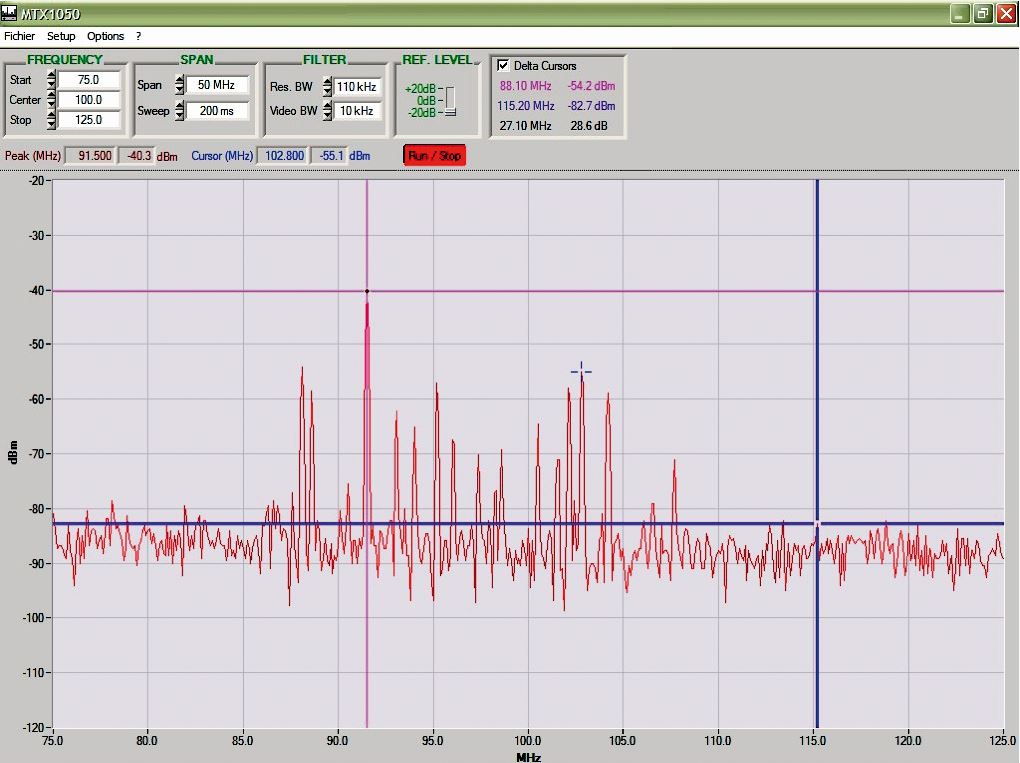This screenshot has height=763, width=1020.
Task: Toggle the Delta Cursors checkbox
Action: point(503,65)
